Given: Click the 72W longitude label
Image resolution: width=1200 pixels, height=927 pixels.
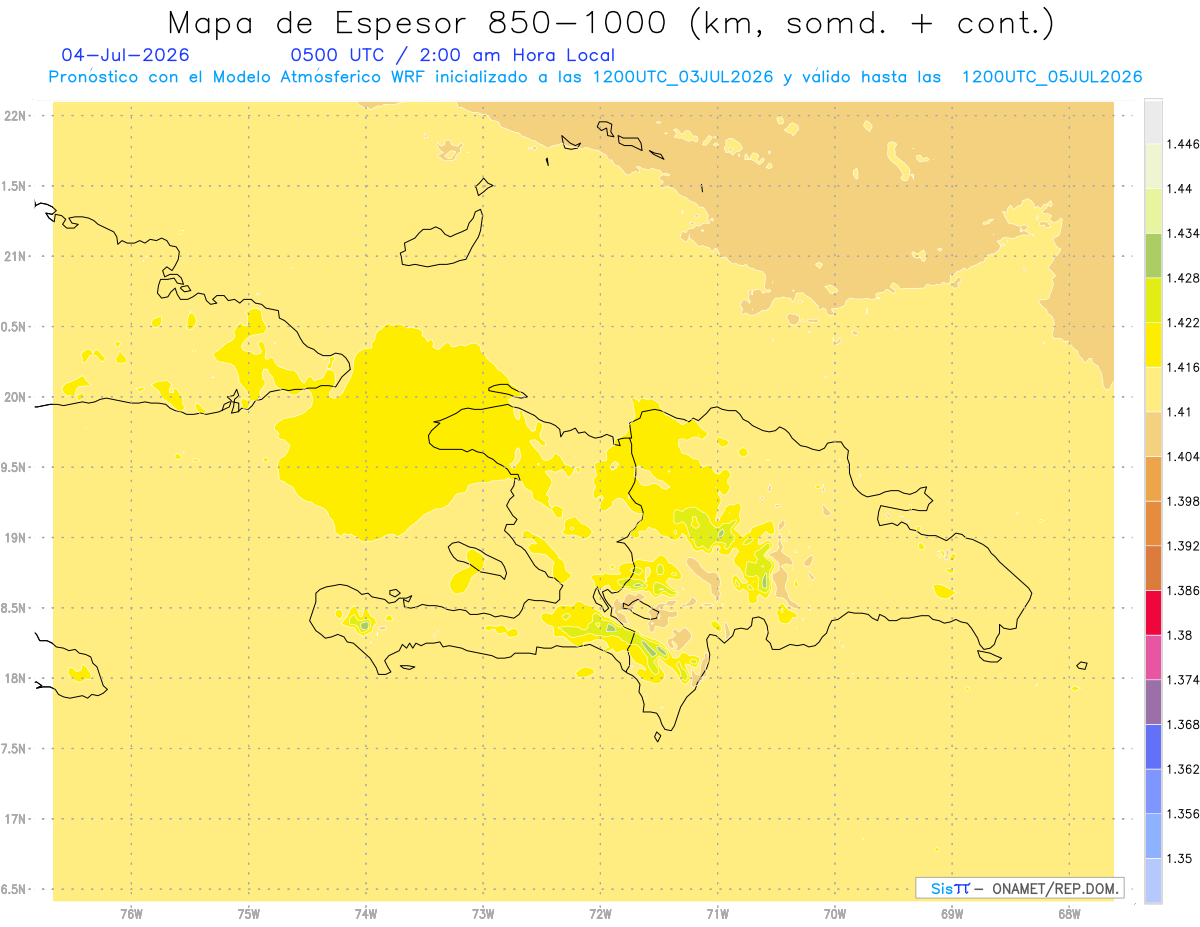Looking at the screenshot, I should click(601, 914).
